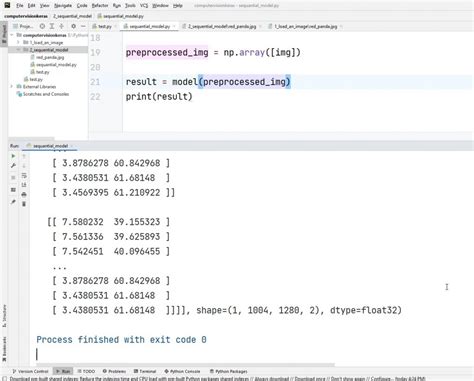The width and height of the screenshot is (474, 381).
Task: Click 'Process finished with exit code 0'
Action: pyautogui.click(x=121, y=340)
